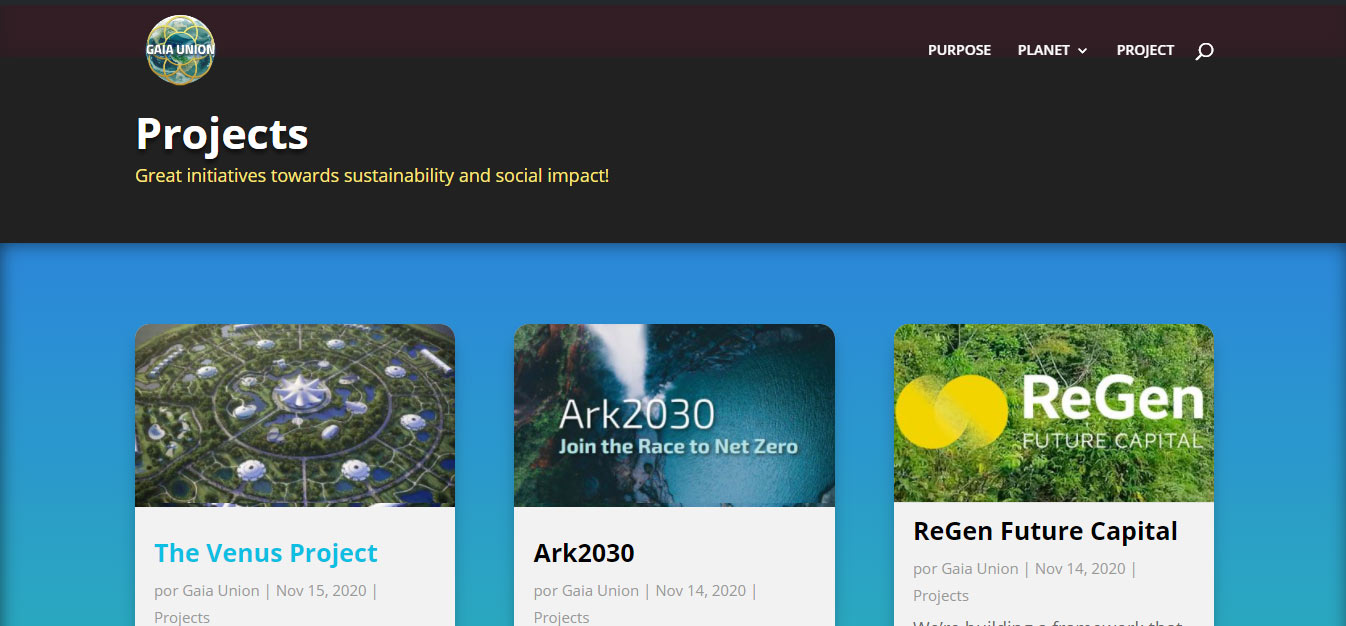Open Projects category under ReGen Future Capital

tap(941, 596)
